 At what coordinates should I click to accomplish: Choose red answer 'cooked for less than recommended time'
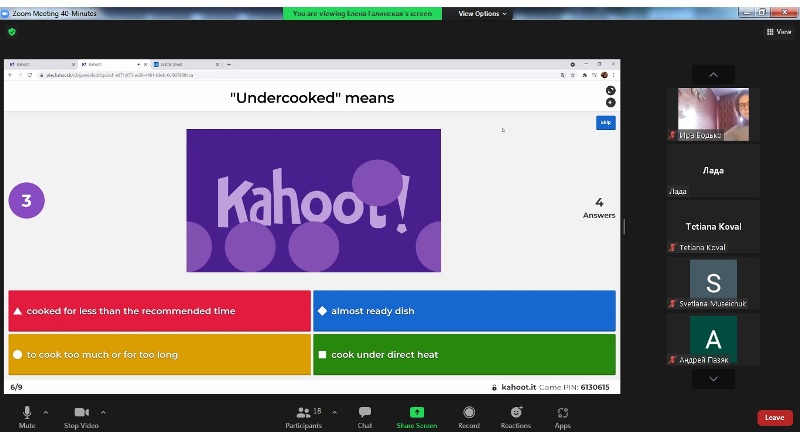pyautogui.click(x=159, y=311)
